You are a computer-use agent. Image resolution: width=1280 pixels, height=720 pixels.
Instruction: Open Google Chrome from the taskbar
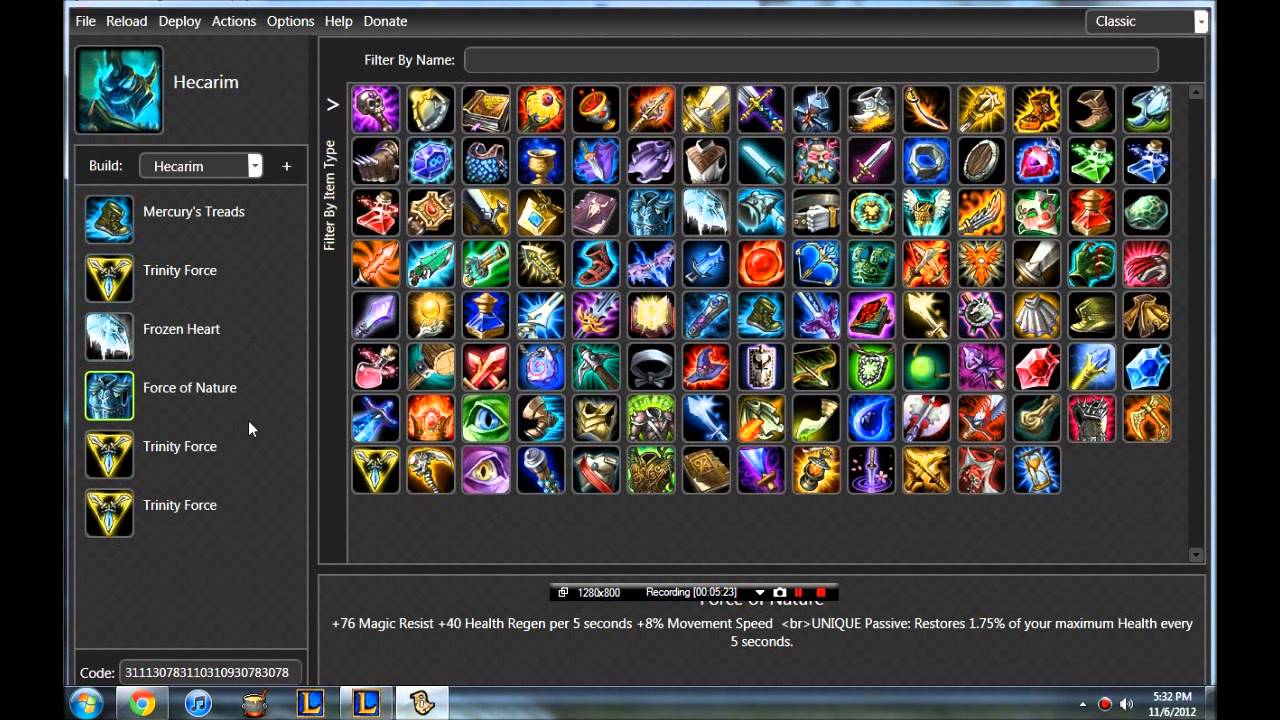coord(143,705)
